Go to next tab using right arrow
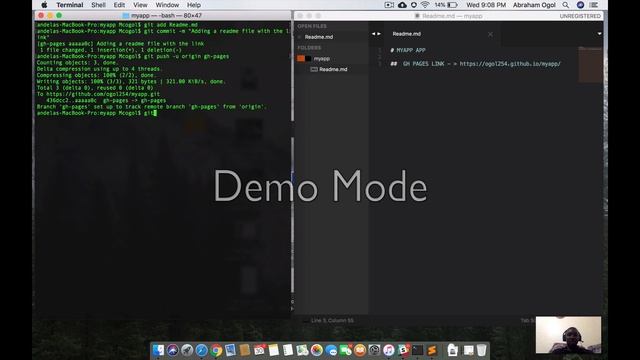Image resolution: width=640 pixels, height=360 pixels. point(379,34)
